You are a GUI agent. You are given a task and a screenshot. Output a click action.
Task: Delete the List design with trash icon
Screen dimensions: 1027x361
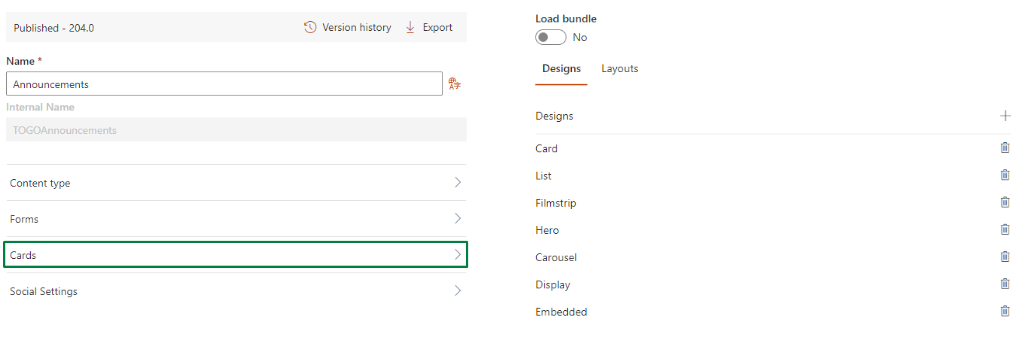[1005, 175]
